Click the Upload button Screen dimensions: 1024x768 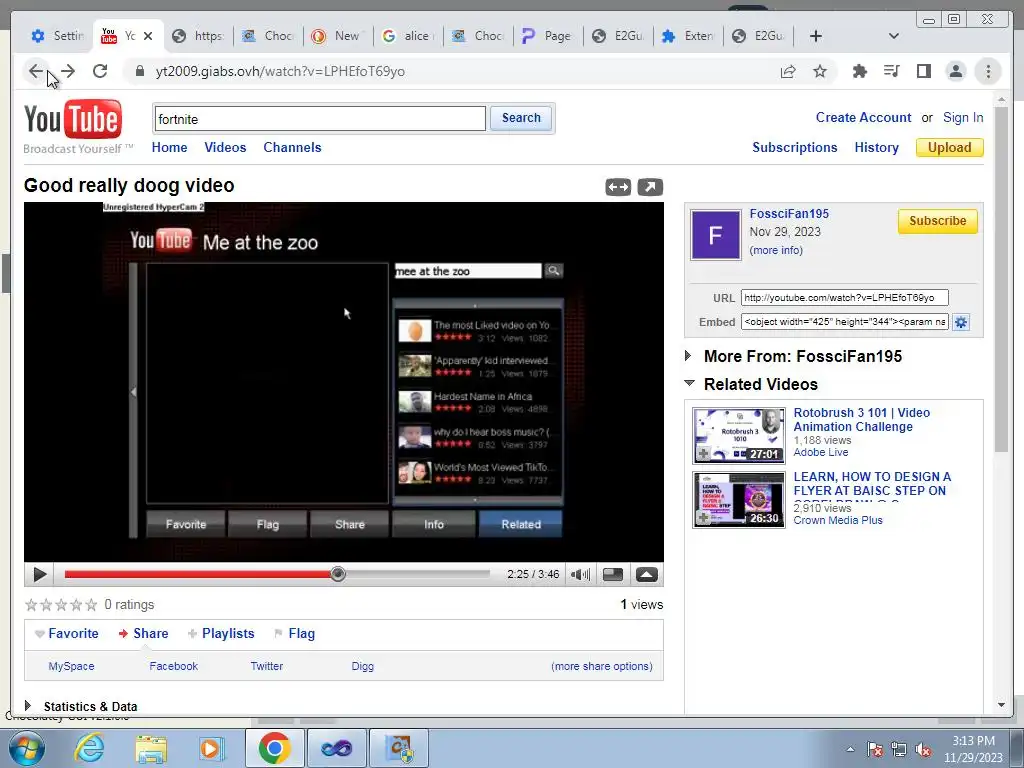(950, 148)
